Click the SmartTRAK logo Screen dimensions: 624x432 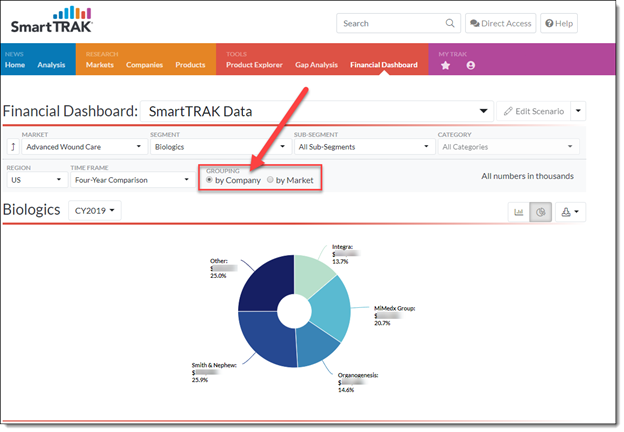pyautogui.click(x=52, y=19)
